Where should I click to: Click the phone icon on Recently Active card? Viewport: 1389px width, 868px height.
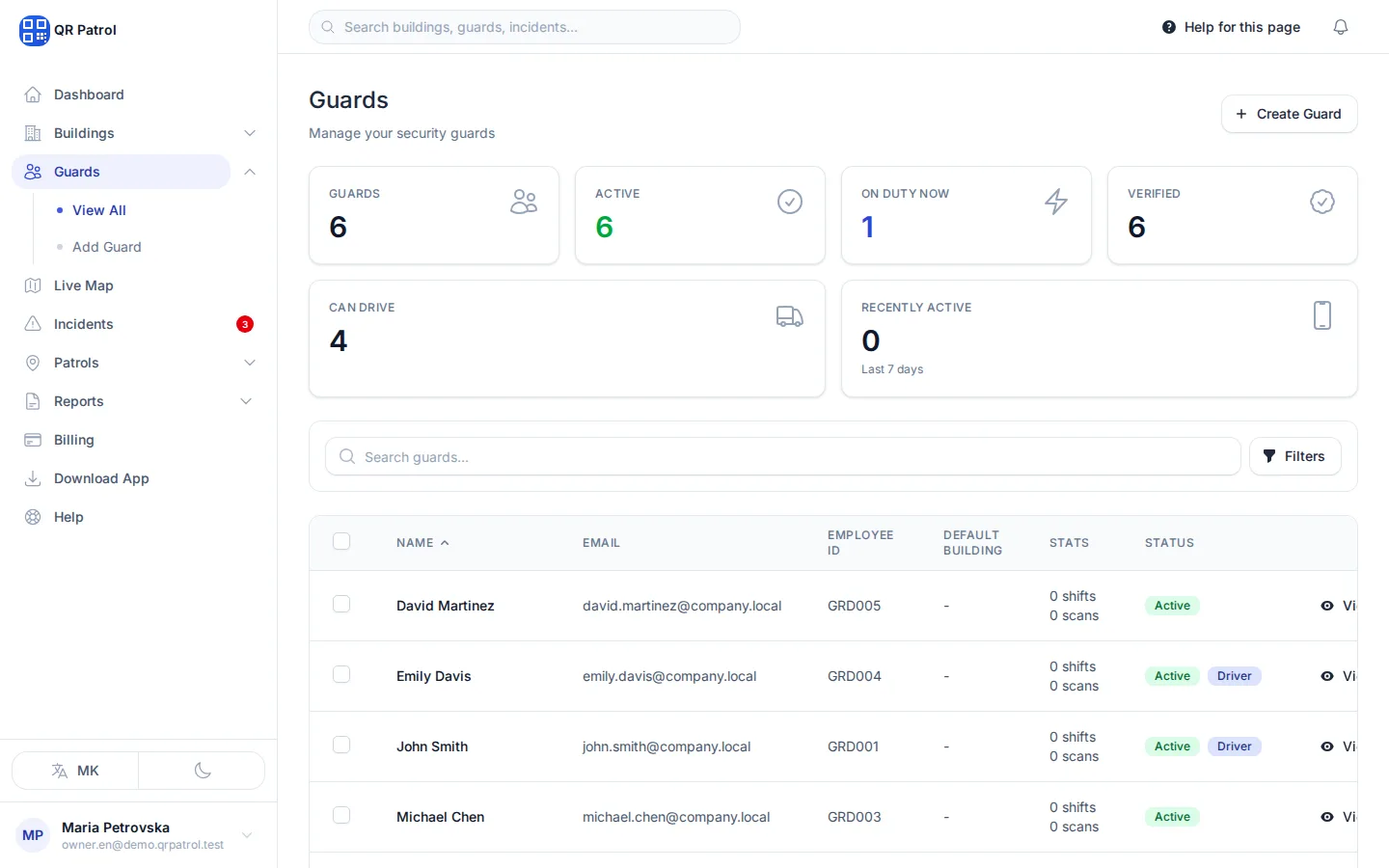pyautogui.click(x=1322, y=315)
